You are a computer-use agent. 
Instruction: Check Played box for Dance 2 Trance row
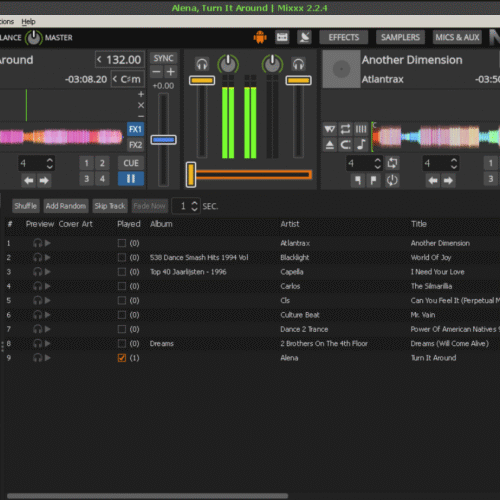[x=122, y=329]
